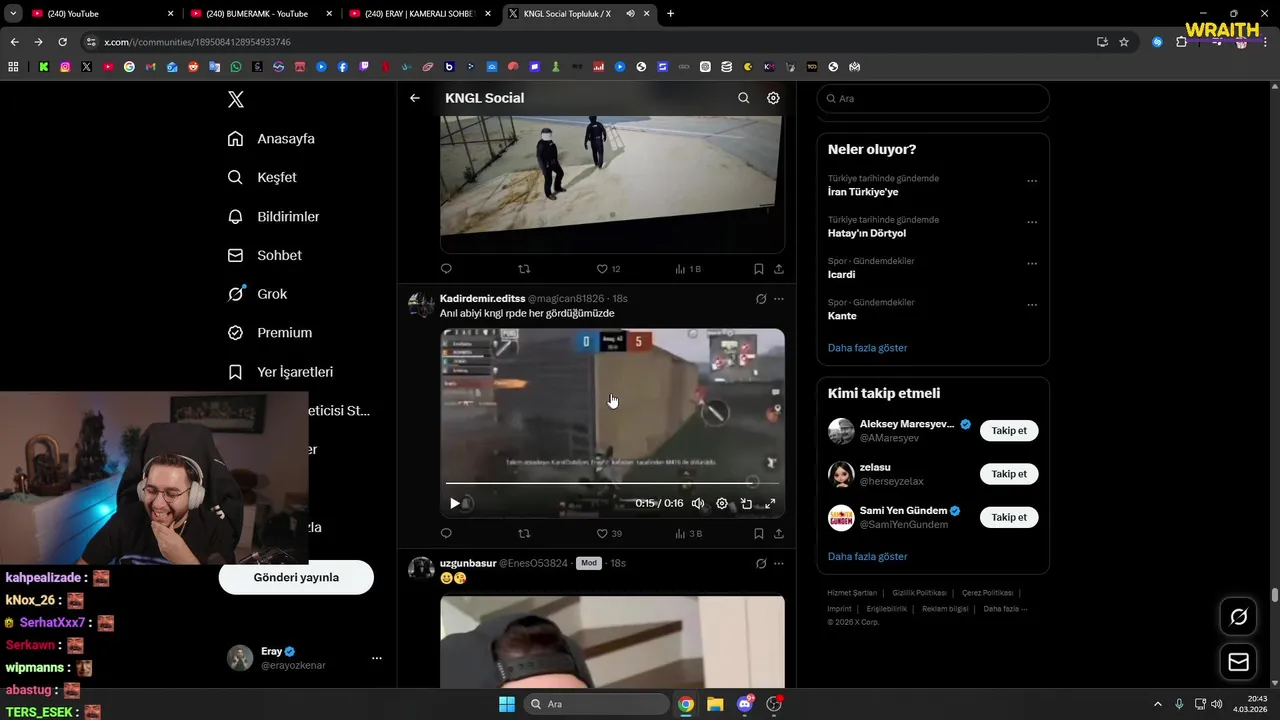Select Premium in the sidebar
The image size is (1280, 720).
click(x=269, y=333)
